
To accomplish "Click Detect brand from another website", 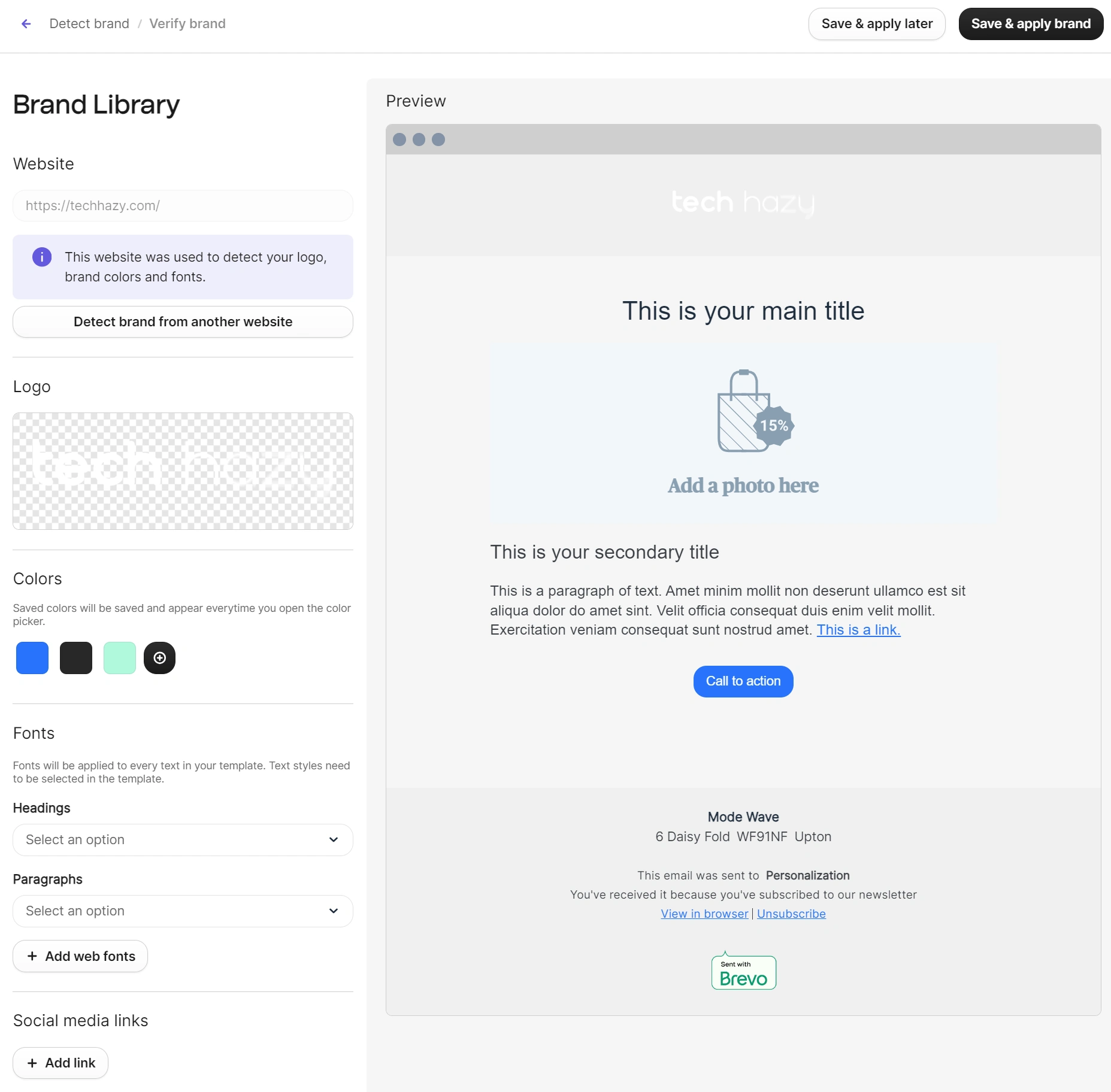I will tap(183, 322).
